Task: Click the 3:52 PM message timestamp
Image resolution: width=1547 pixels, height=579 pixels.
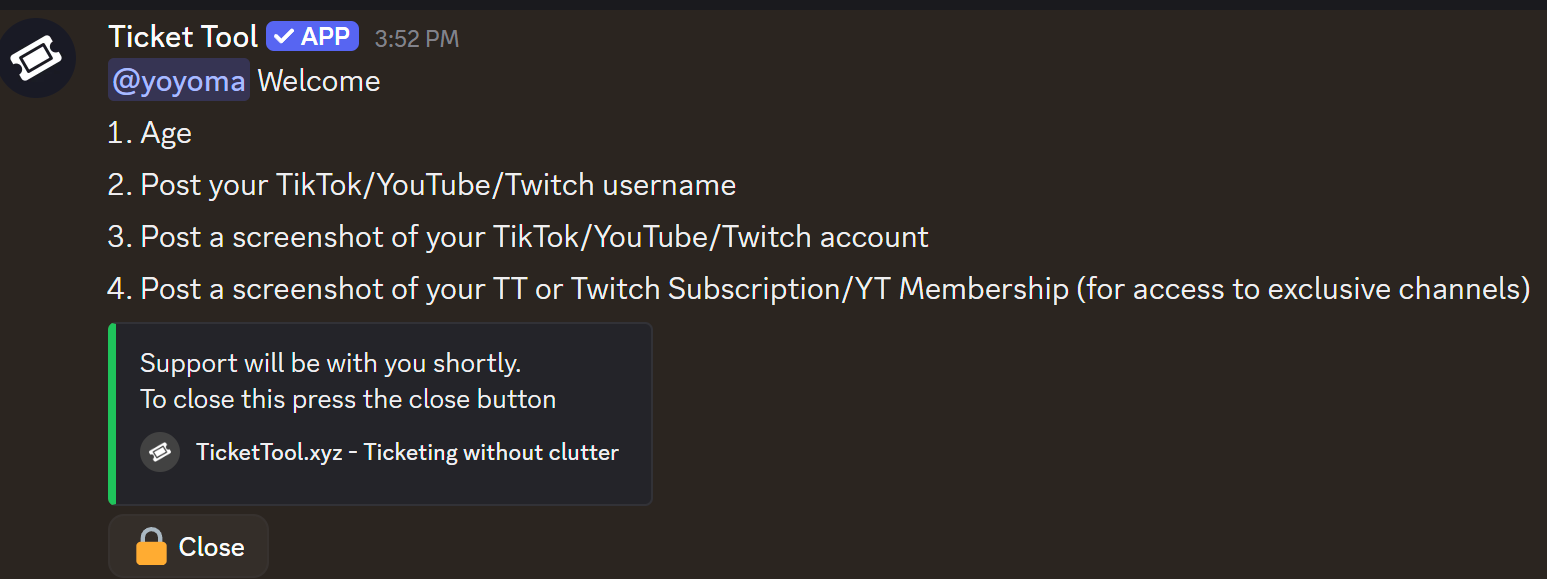Action: click(x=416, y=39)
